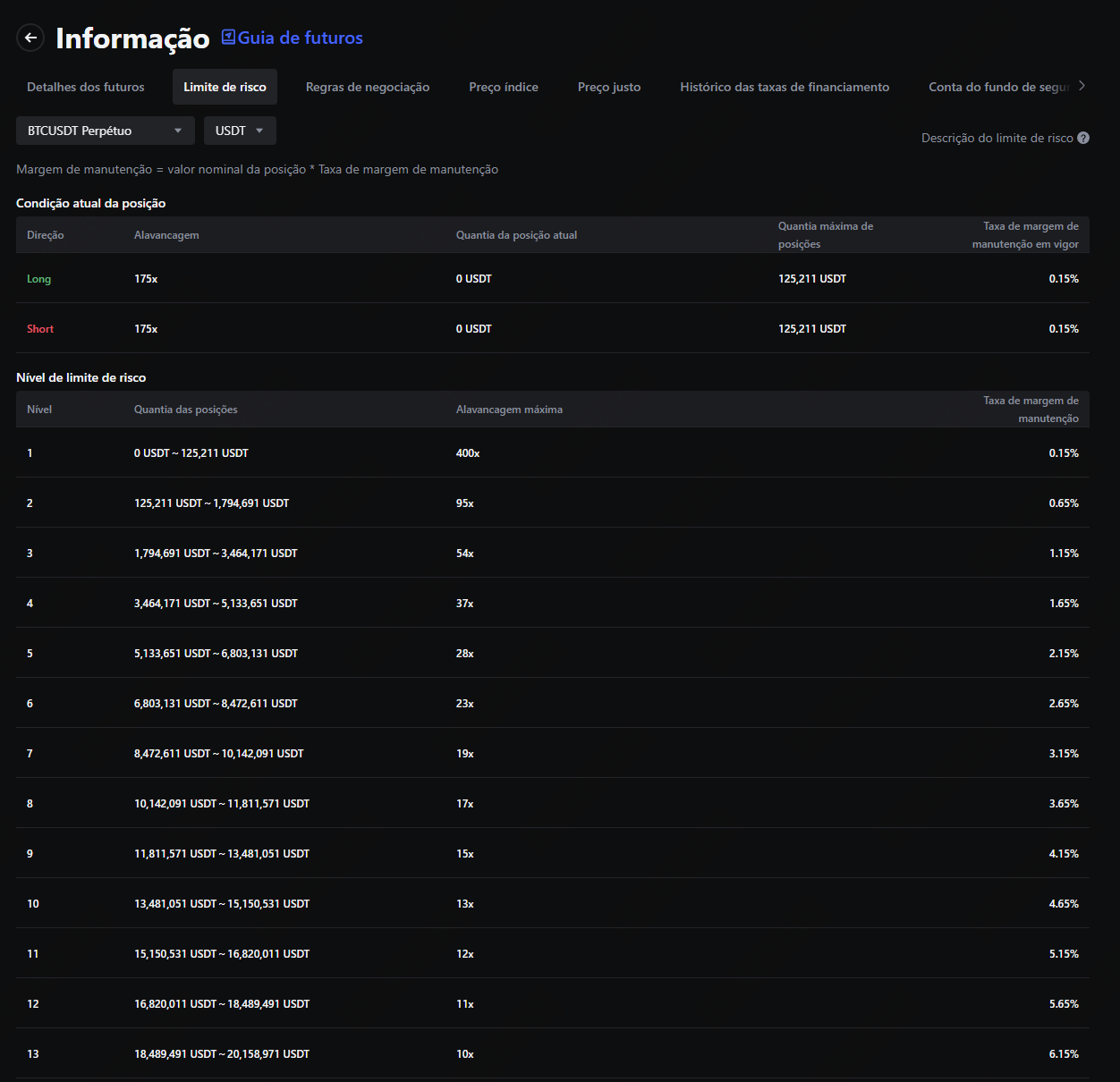Go to the Preço índice tab

[x=504, y=87]
